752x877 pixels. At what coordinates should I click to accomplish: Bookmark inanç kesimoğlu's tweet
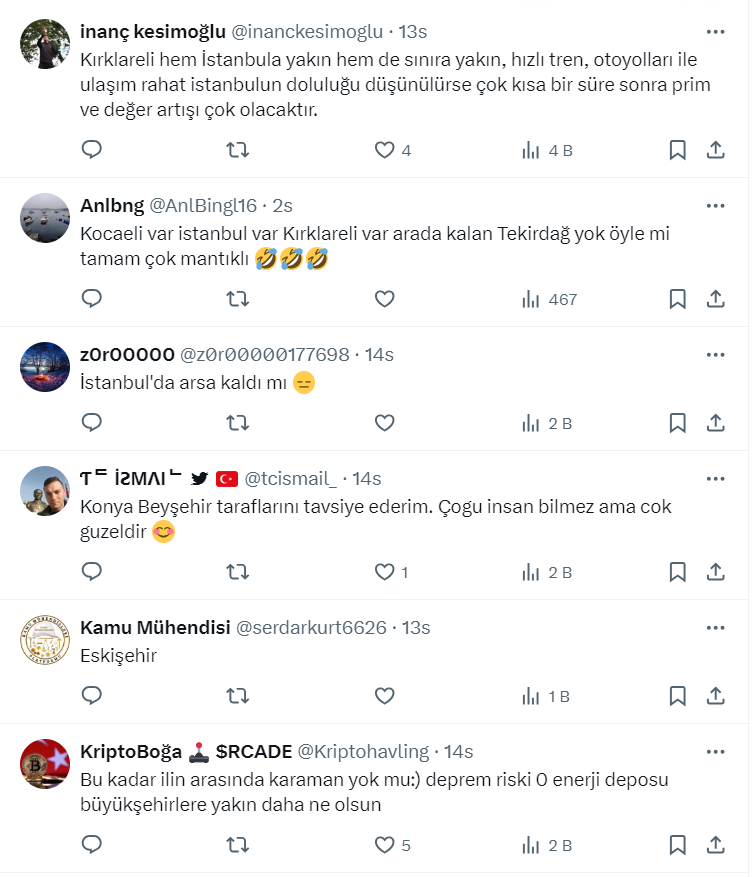pos(677,150)
